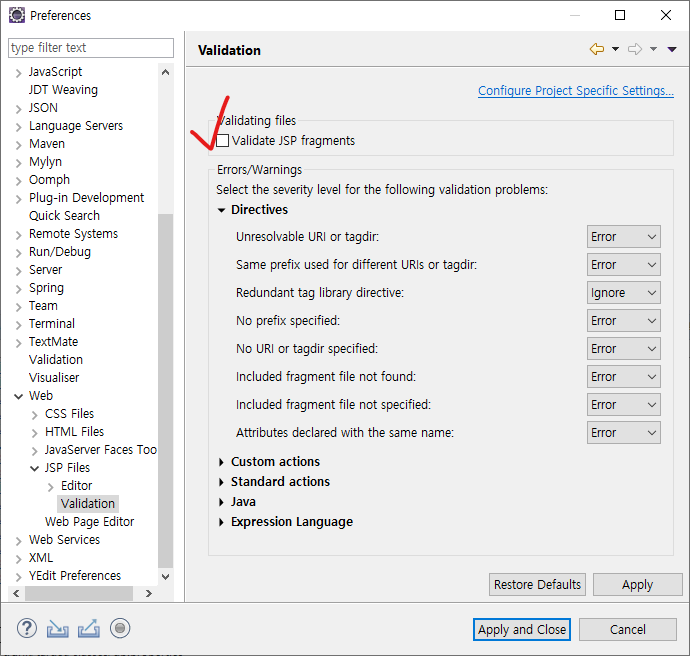Open No URI or tagdir specified dropdown

(x=624, y=349)
